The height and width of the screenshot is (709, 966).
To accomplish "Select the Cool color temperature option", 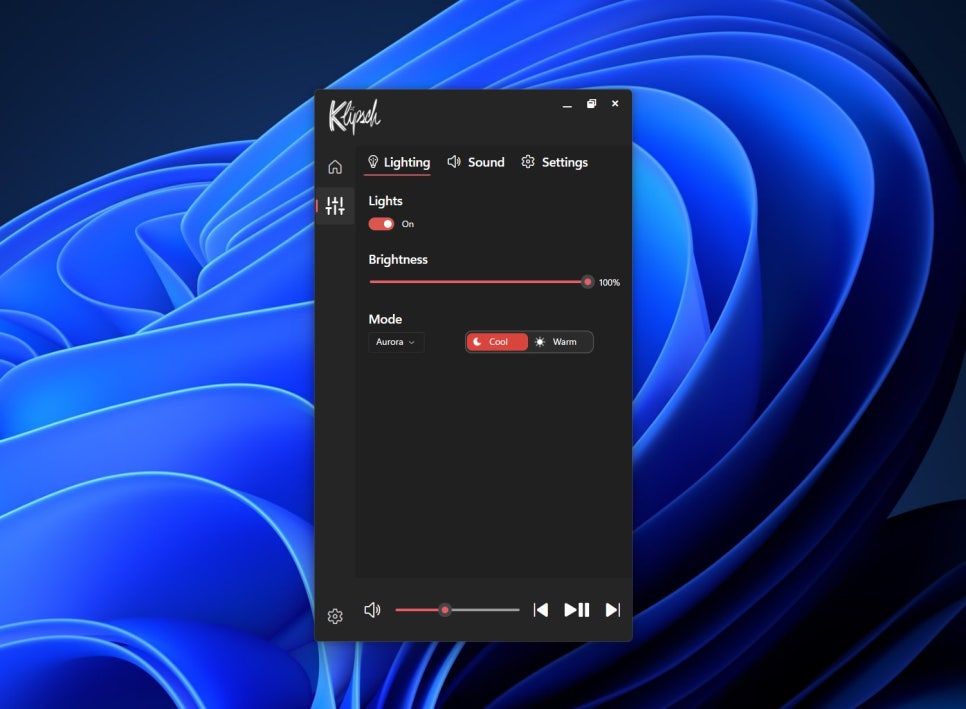I will (x=497, y=342).
